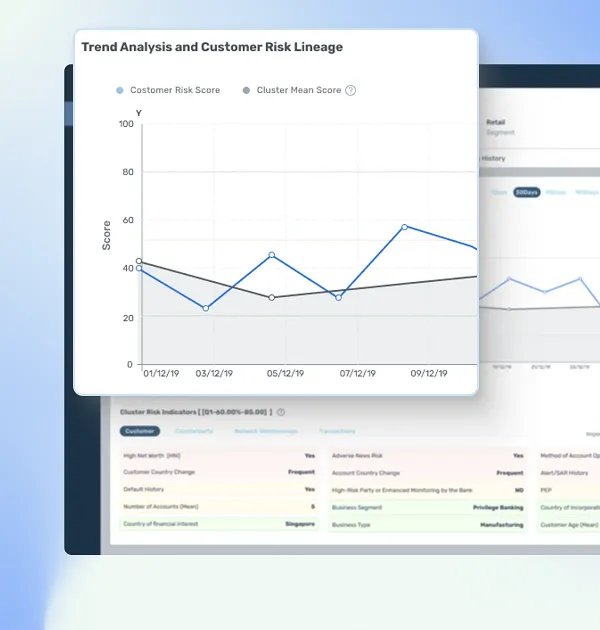Click the cluster mean low point near 05/12/19
The image size is (600, 630).
tap(272, 298)
